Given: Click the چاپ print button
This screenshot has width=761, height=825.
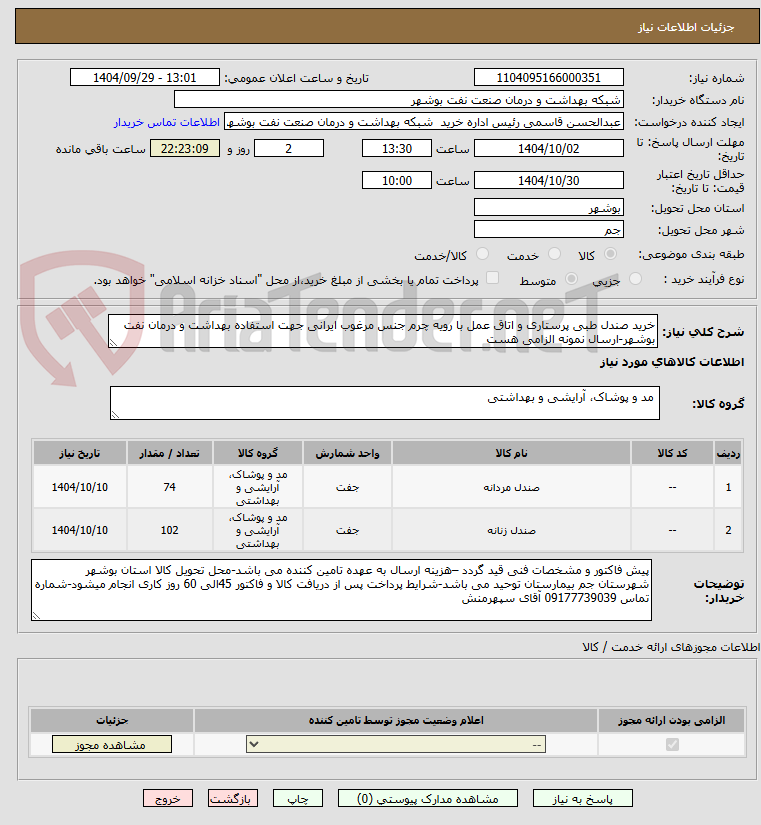Looking at the screenshot, I should [298, 798].
